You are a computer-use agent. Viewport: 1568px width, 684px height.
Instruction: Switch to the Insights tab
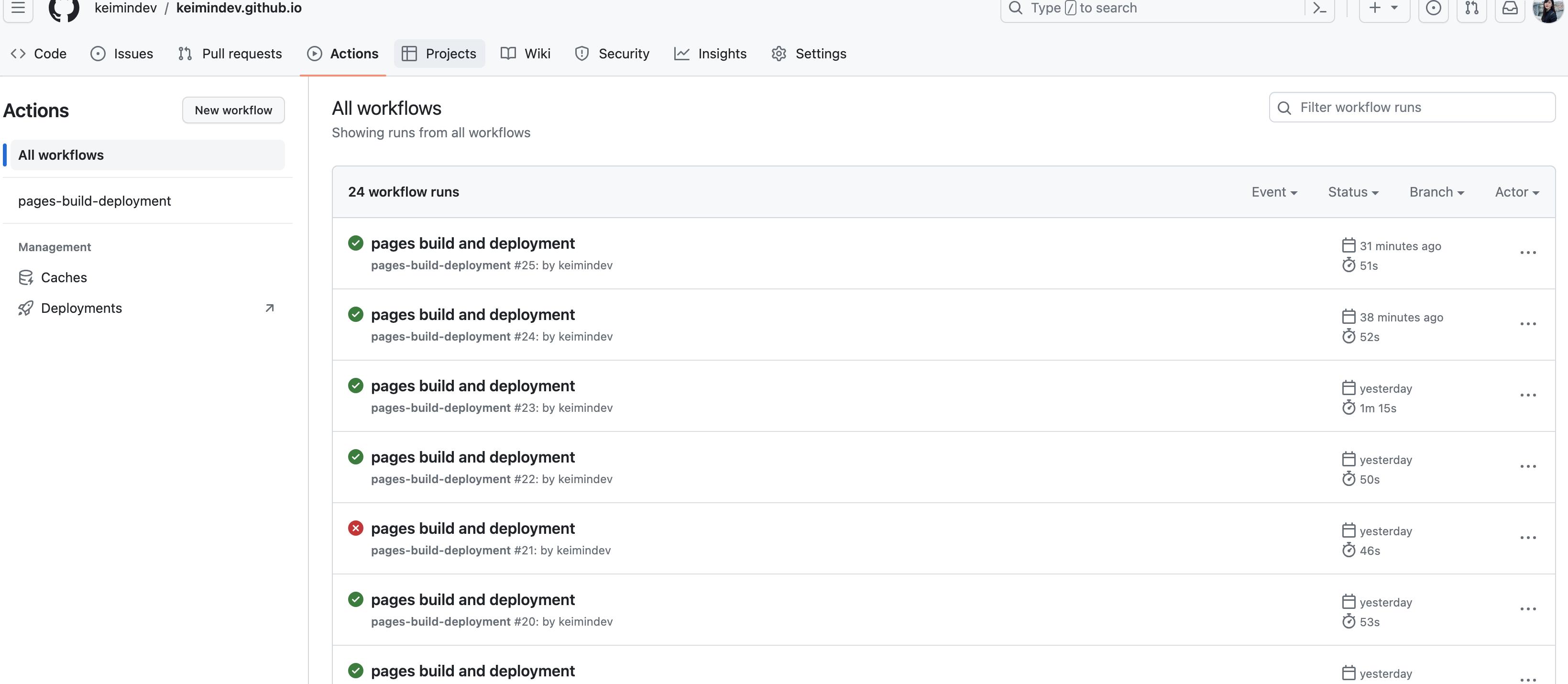(x=710, y=54)
